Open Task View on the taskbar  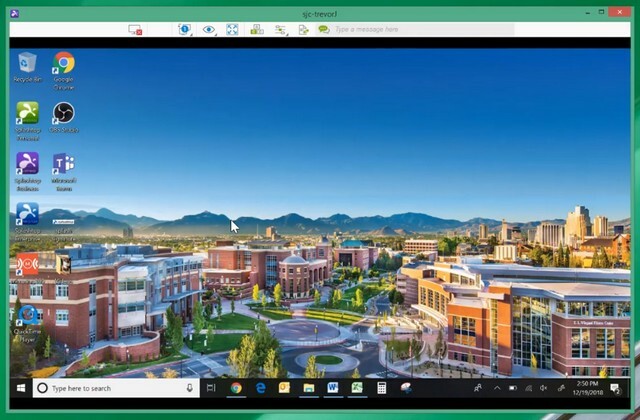coord(211,388)
